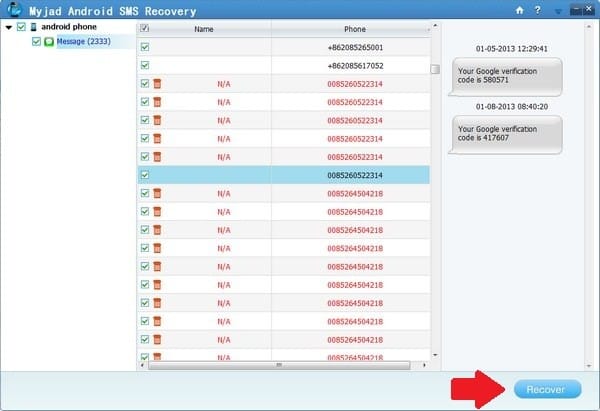The width and height of the screenshot is (600, 411).
Task: Click highlighted black 0085260522314 phone cell
Action: [x=355, y=175]
